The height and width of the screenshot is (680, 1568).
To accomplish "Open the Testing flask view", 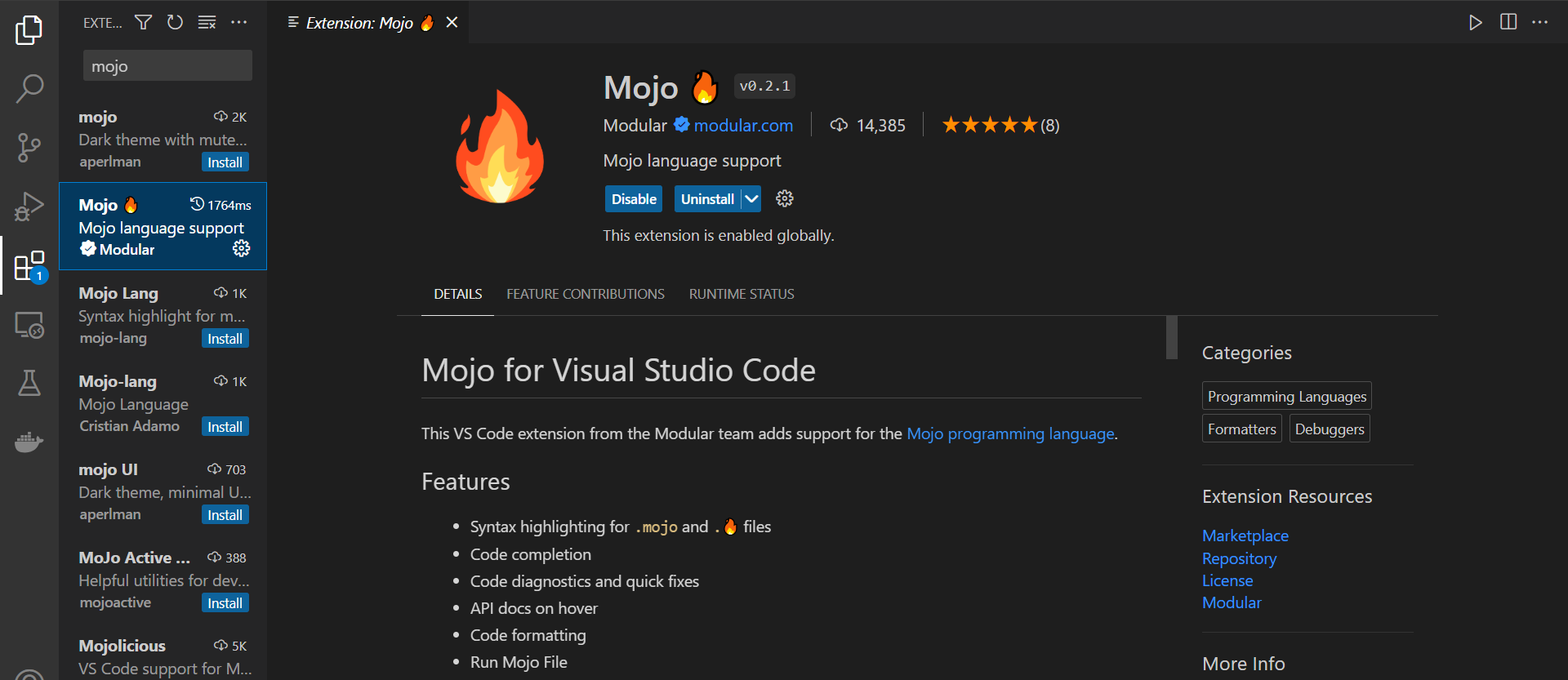I will (29, 383).
